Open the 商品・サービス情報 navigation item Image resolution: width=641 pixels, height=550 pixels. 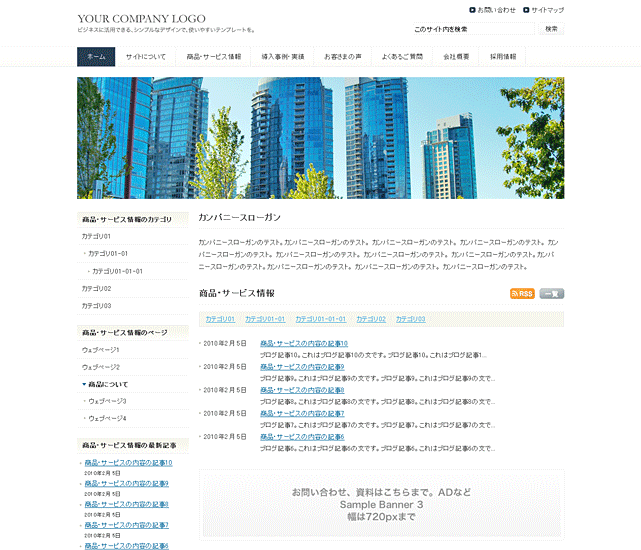pyautogui.click(x=213, y=57)
